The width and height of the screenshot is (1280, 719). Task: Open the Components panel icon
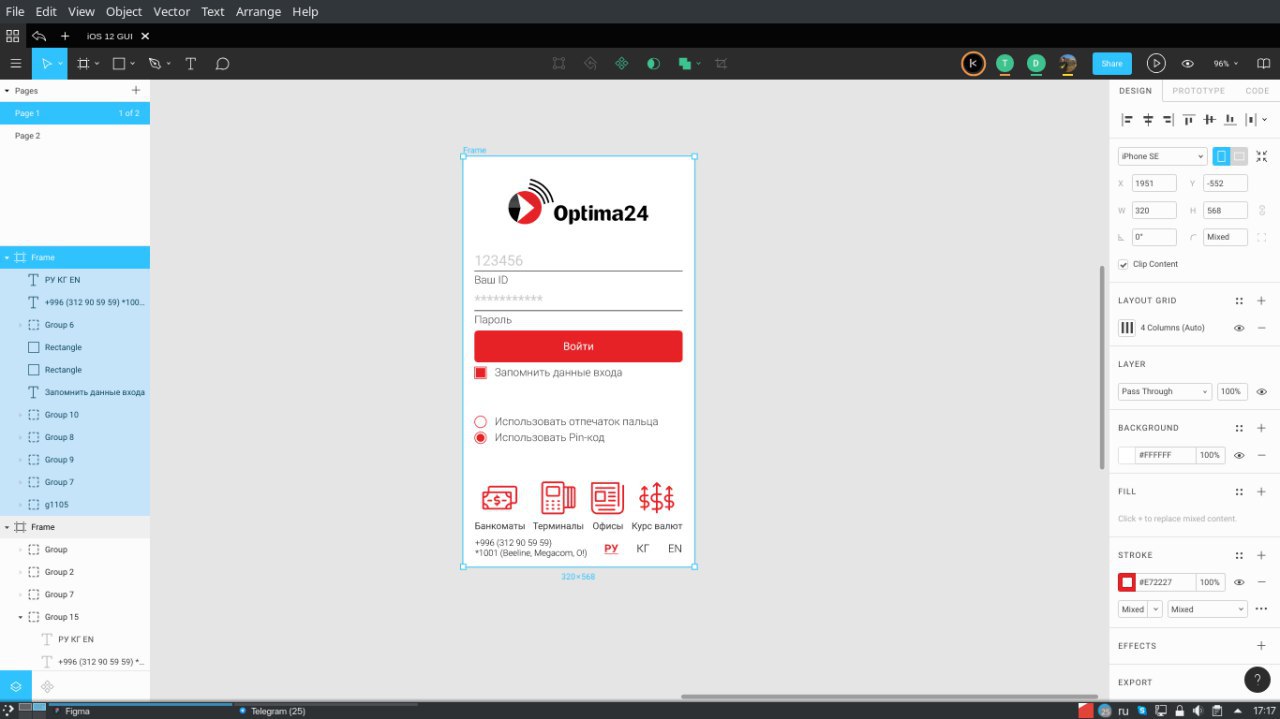(x=47, y=686)
